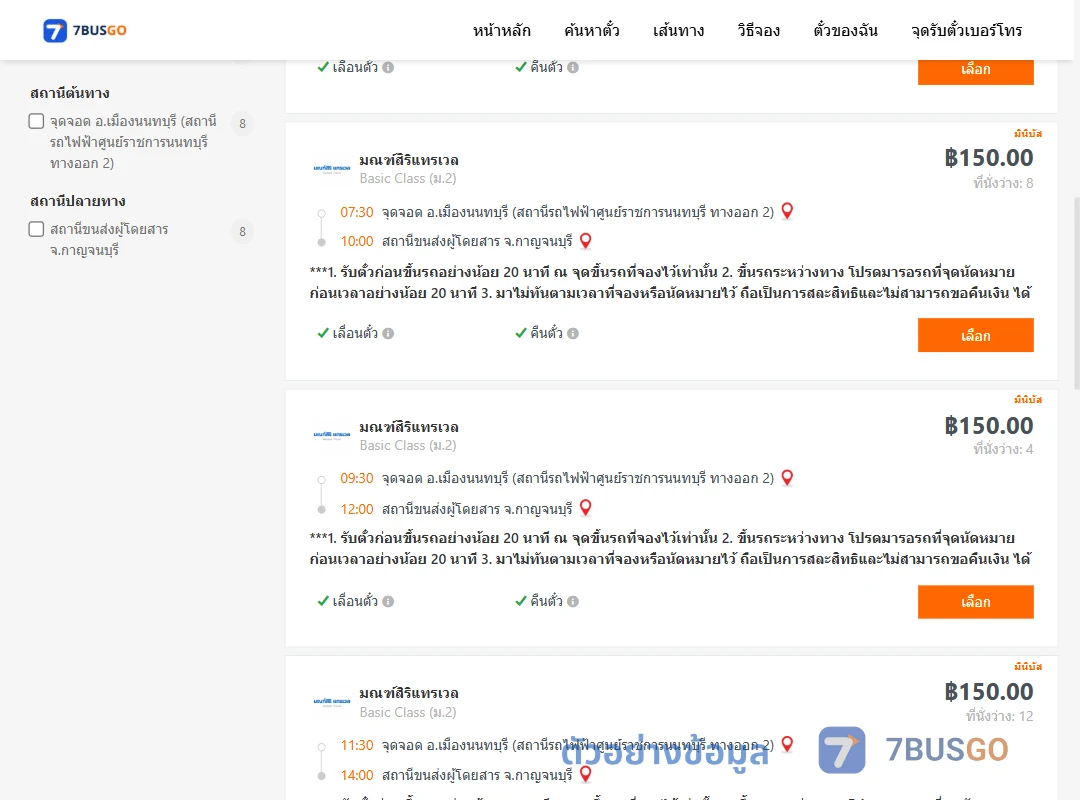Click the สถานีต้นทาง filter heading
Image resolution: width=1080 pixels, height=800 pixels.
pos(70,93)
